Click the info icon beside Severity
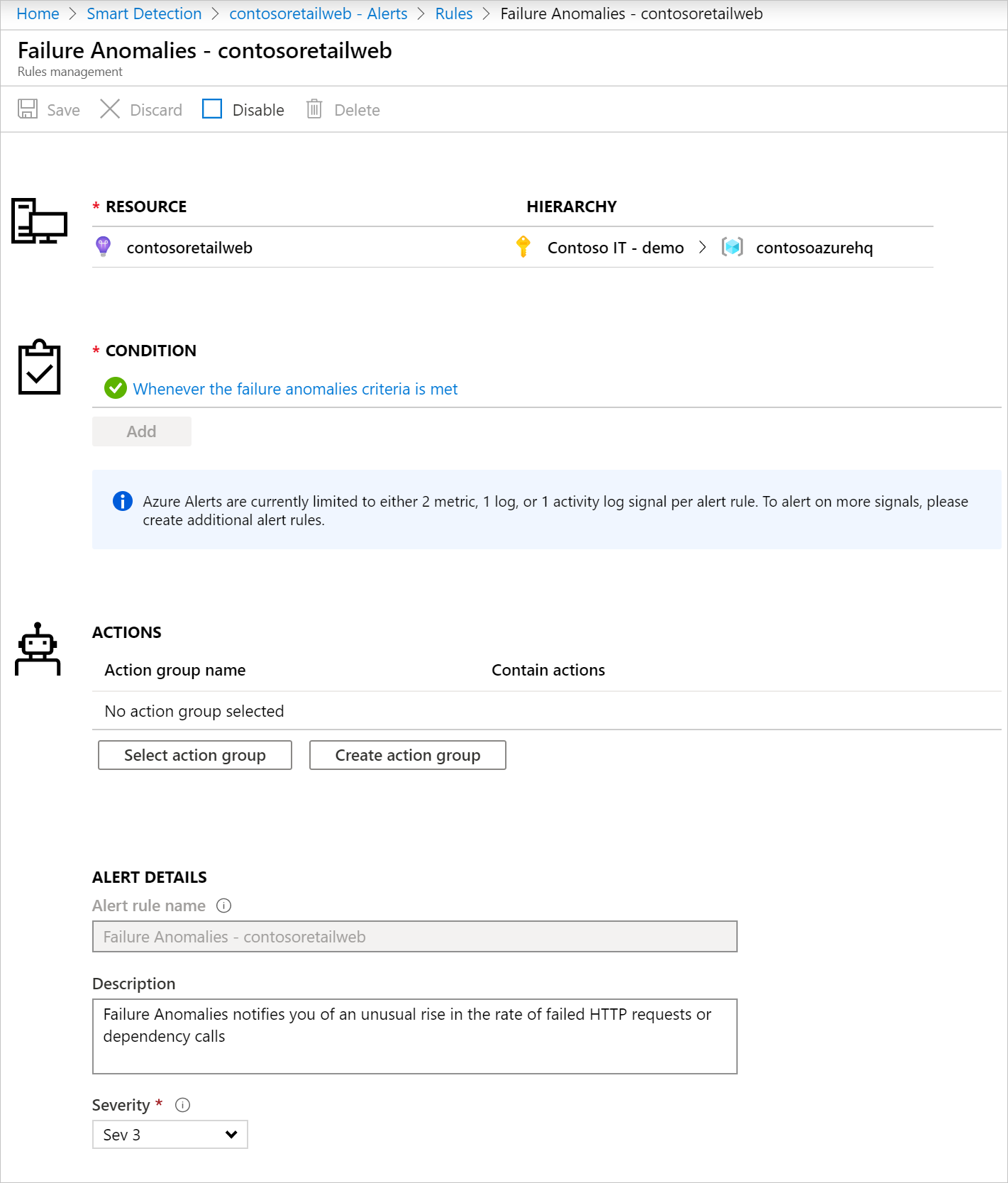This screenshot has height=1183, width=1008. [182, 1105]
